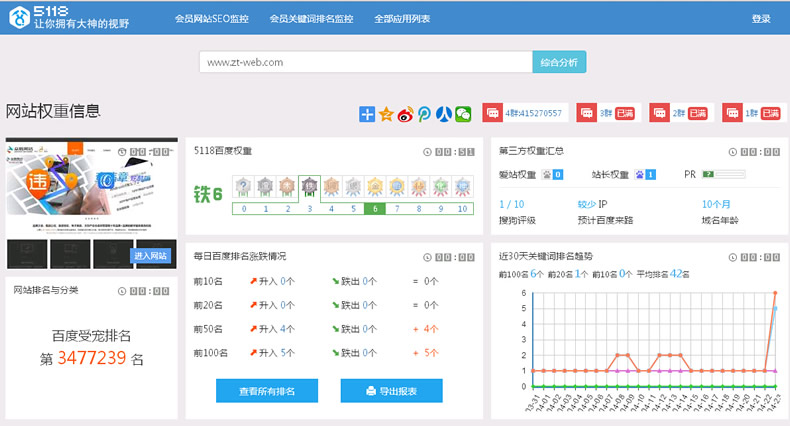790x426 pixels.
Task: Click the orange peak point on trend chart
Action: [x=775, y=293]
